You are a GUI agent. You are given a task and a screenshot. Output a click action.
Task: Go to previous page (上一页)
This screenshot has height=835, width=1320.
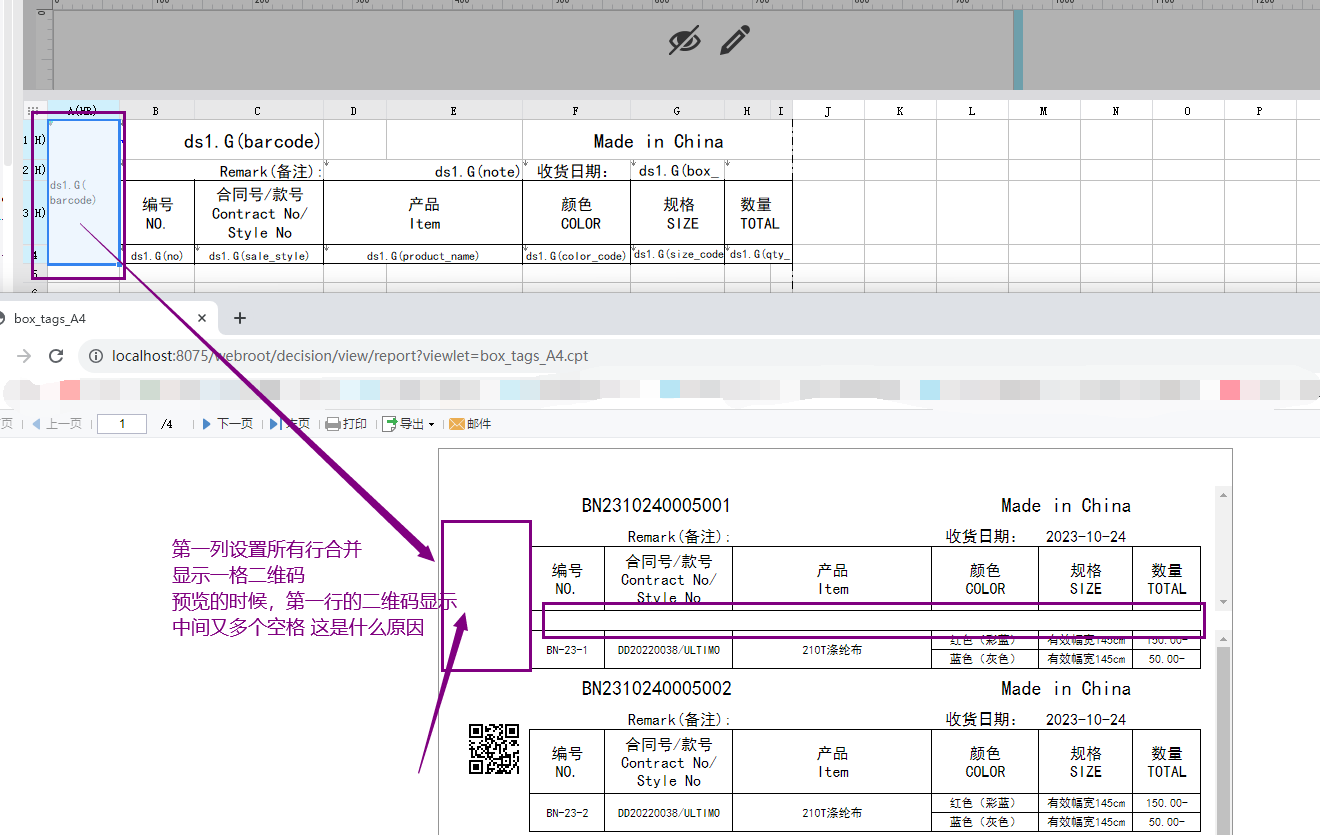tap(57, 424)
